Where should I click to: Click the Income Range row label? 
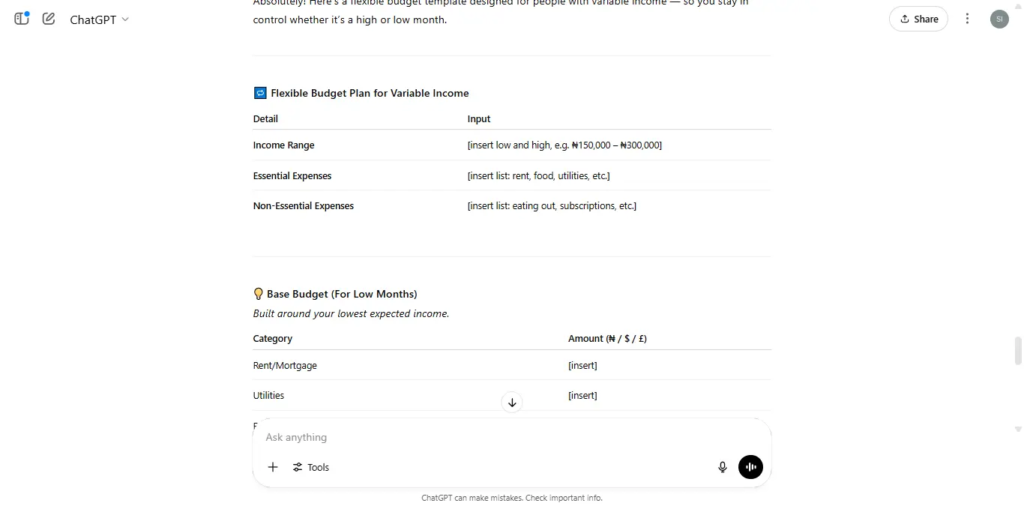click(283, 145)
